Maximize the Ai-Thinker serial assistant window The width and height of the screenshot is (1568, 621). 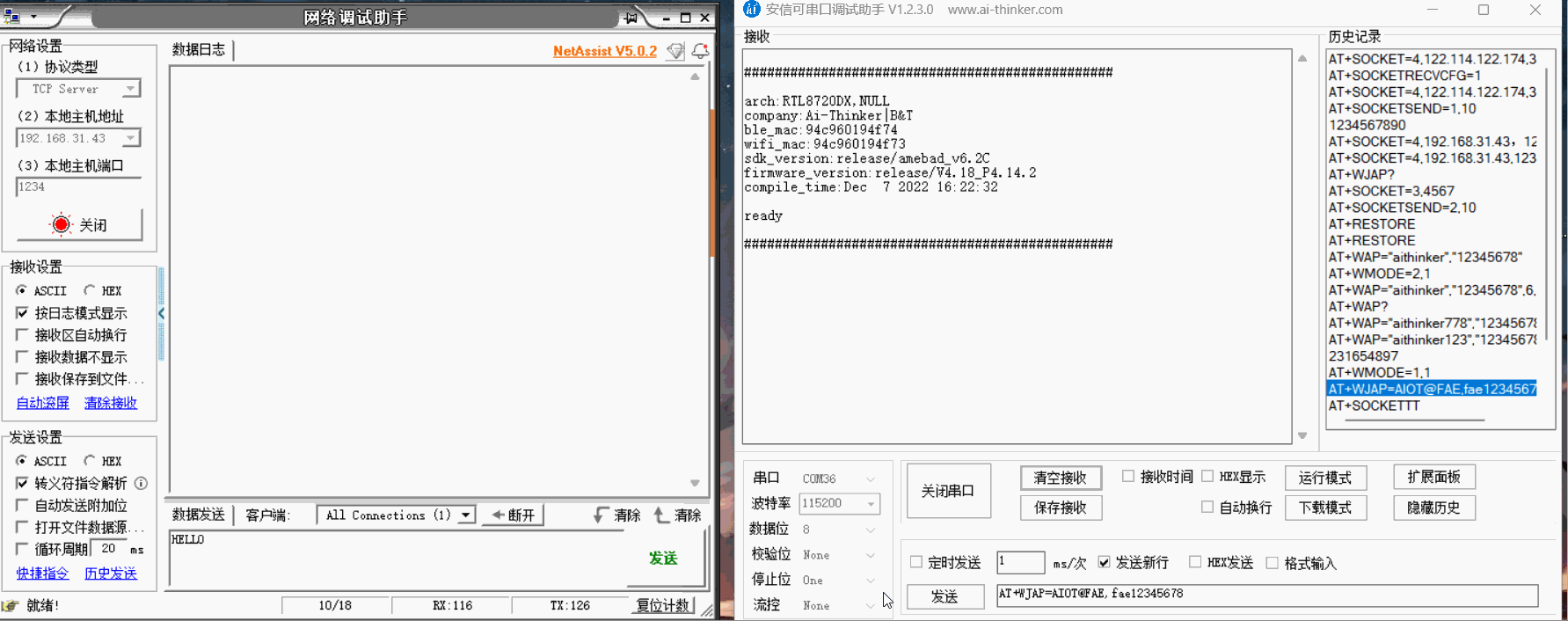pyautogui.click(x=1484, y=10)
